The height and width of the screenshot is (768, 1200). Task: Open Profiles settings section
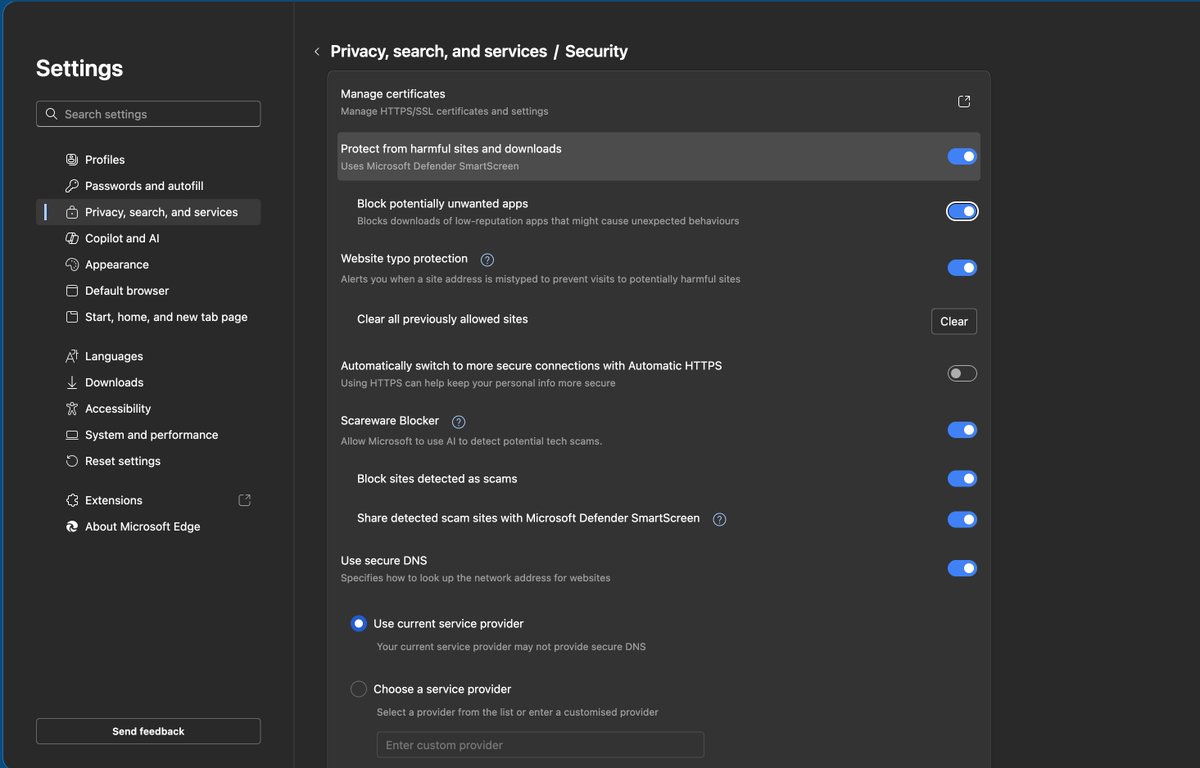tap(148, 160)
